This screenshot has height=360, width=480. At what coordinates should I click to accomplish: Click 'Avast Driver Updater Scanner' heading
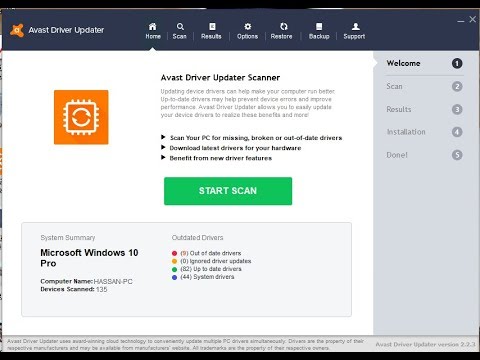220,78
